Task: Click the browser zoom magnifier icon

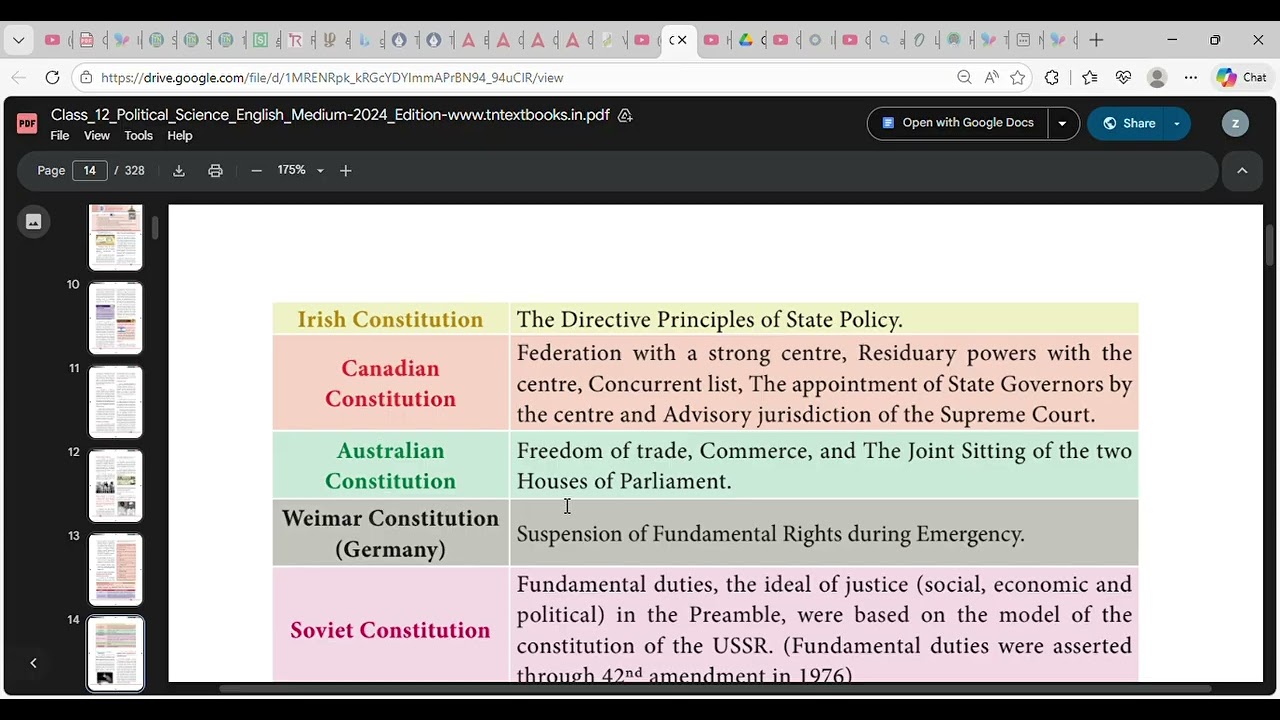Action: click(x=964, y=77)
